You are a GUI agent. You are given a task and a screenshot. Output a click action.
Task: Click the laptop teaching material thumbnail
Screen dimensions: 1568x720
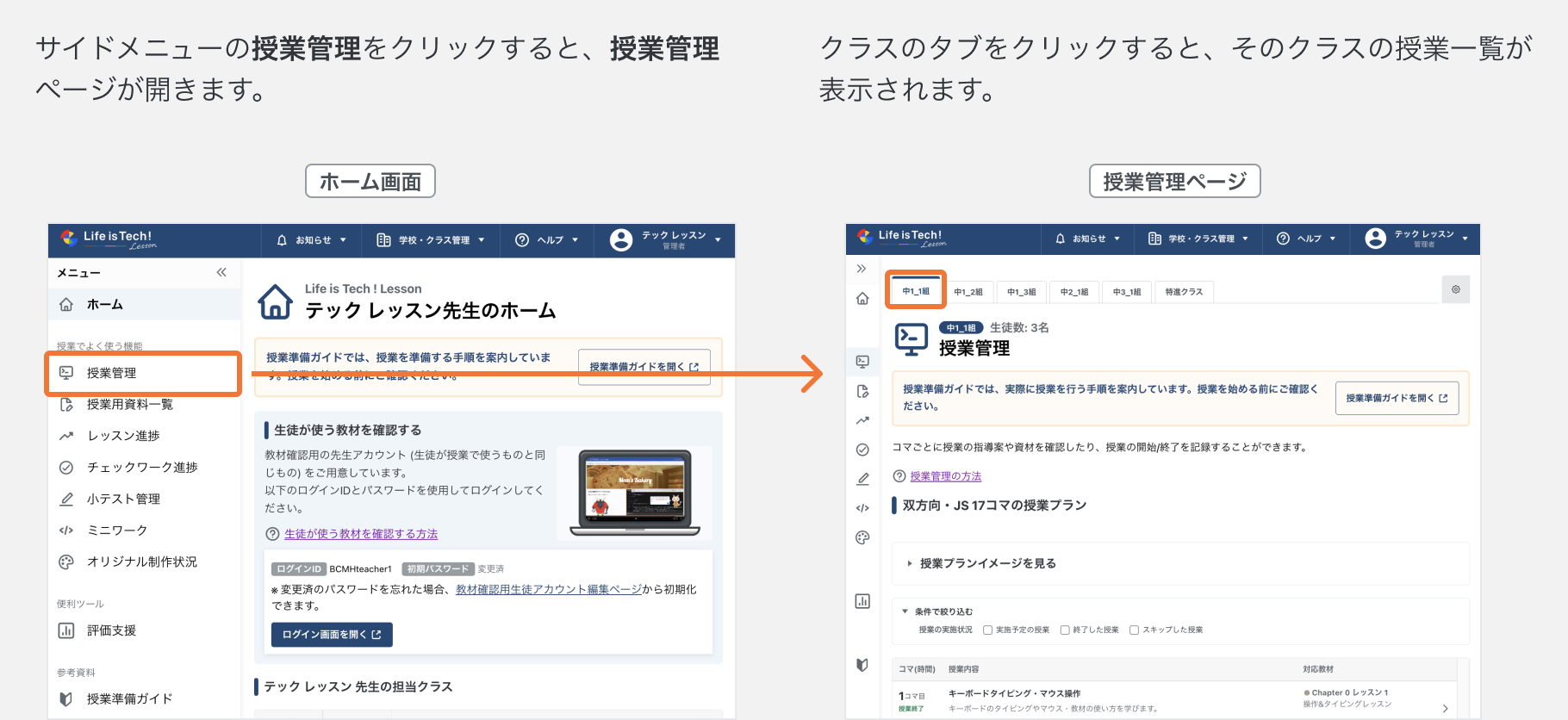point(635,493)
